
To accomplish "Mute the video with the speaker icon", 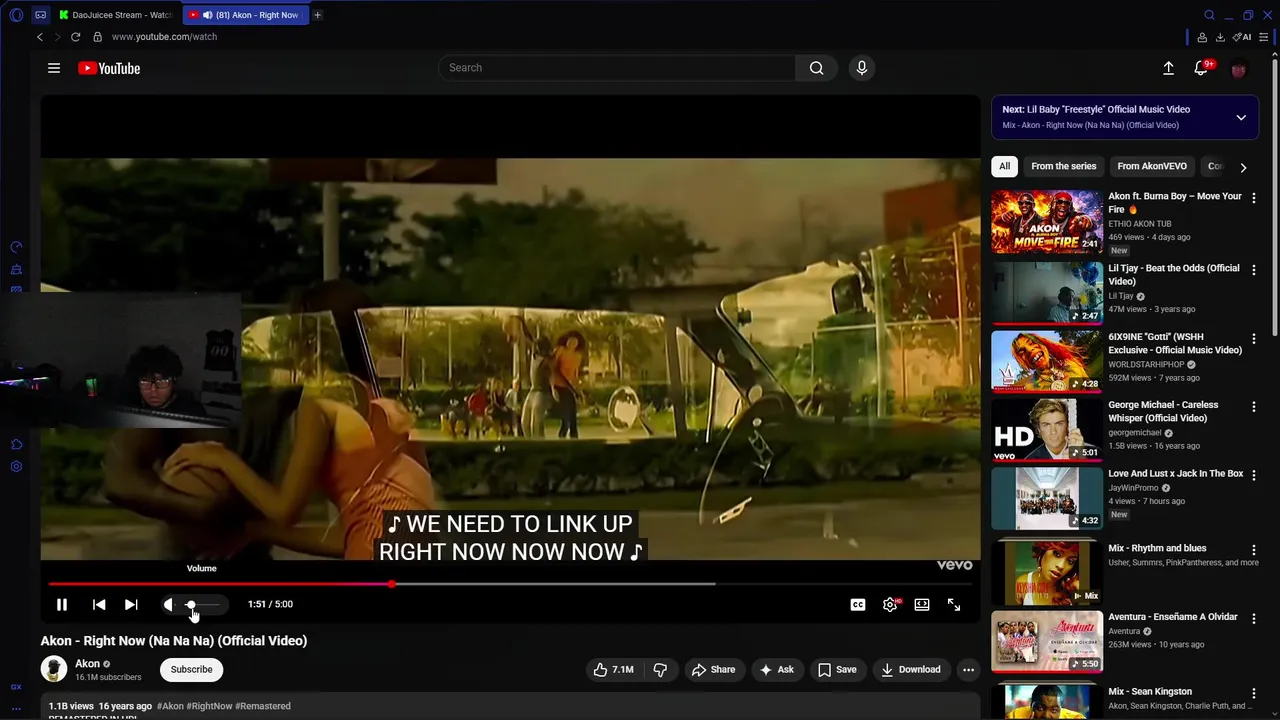I will tap(168, 604).
